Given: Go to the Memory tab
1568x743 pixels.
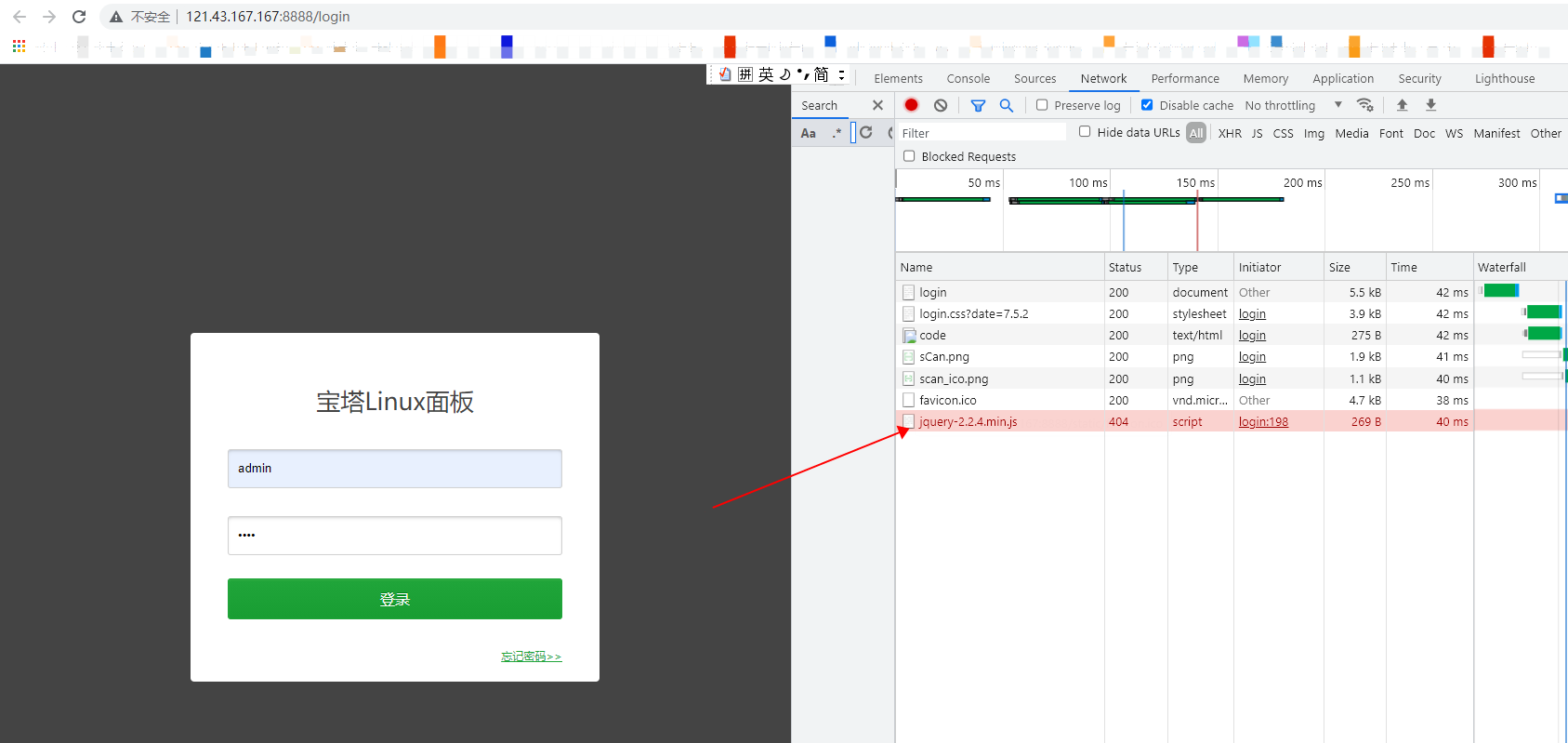Looking at the screenshot, I should (x=1265, y=79).
